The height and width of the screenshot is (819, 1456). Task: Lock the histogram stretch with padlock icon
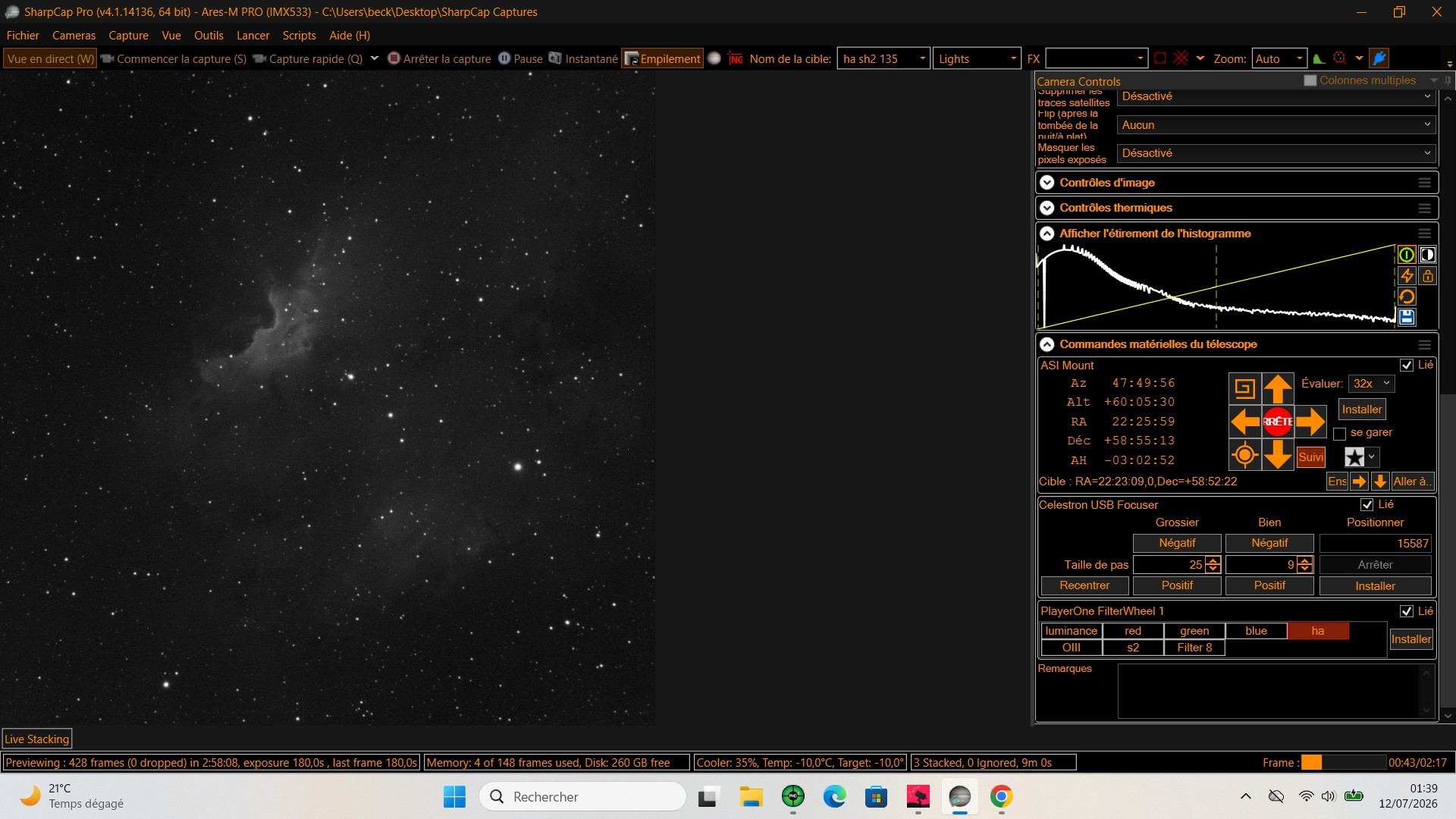[x=1427, y=276]
